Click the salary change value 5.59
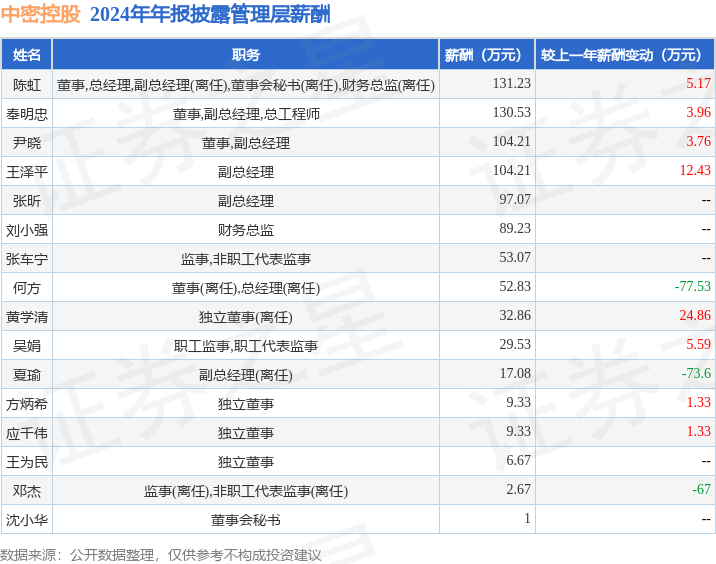This screenshot has width=716, height=564. coord(698,344)
